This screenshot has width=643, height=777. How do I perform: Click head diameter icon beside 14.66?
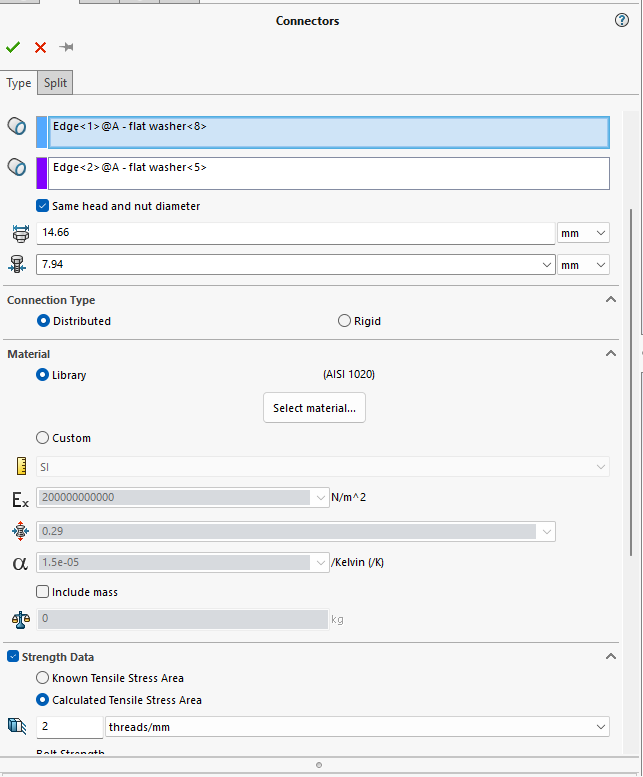click(x=20, y=233)
